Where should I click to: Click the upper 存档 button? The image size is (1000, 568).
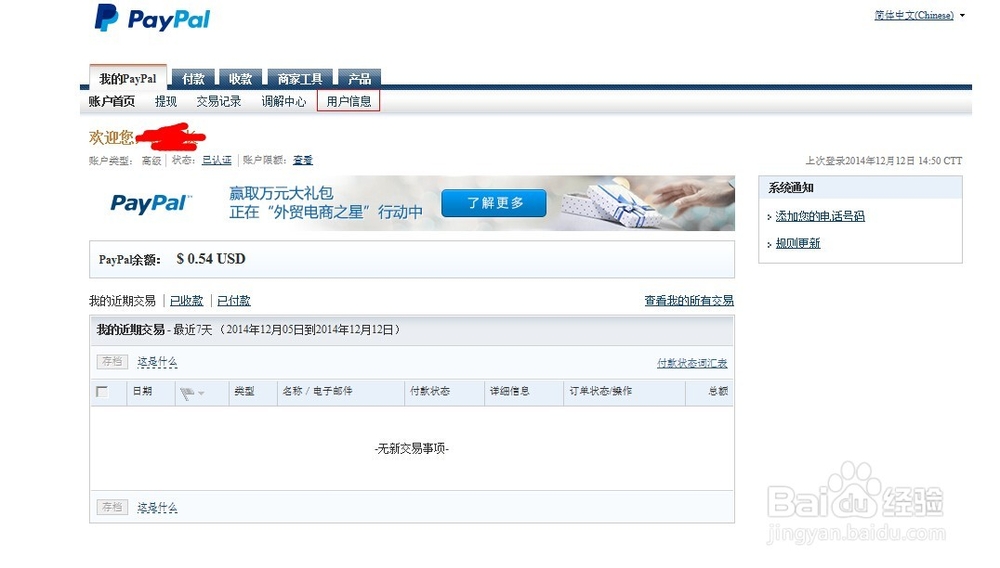pos(112,361)
